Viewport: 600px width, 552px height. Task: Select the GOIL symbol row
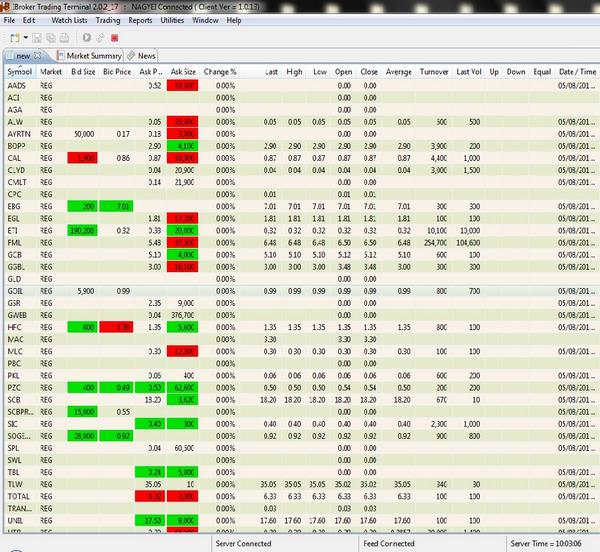click(302, 291)
